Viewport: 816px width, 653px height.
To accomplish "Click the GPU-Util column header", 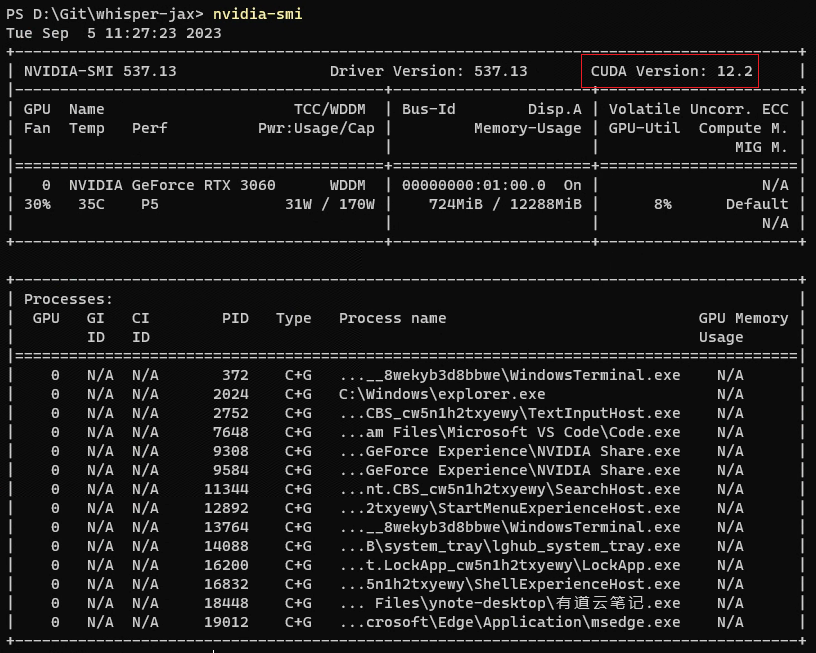I will (644, 129).
